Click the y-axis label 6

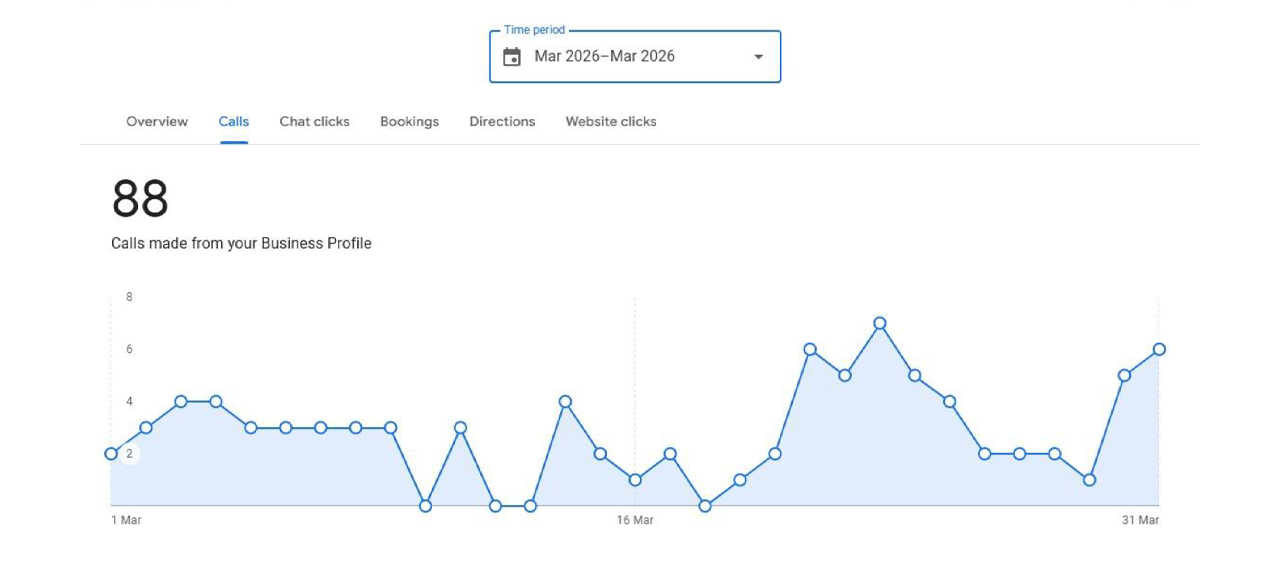pos(129,349)
